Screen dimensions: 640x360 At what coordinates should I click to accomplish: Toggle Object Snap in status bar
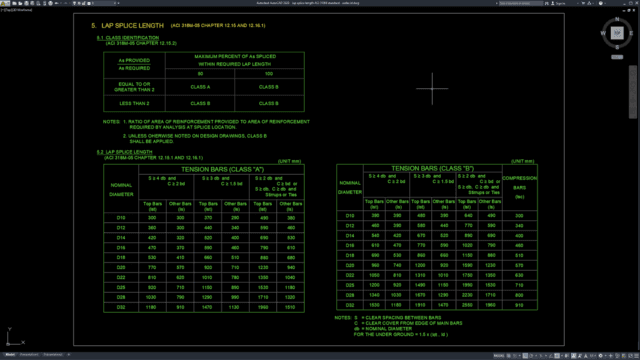tap(557, 356)
